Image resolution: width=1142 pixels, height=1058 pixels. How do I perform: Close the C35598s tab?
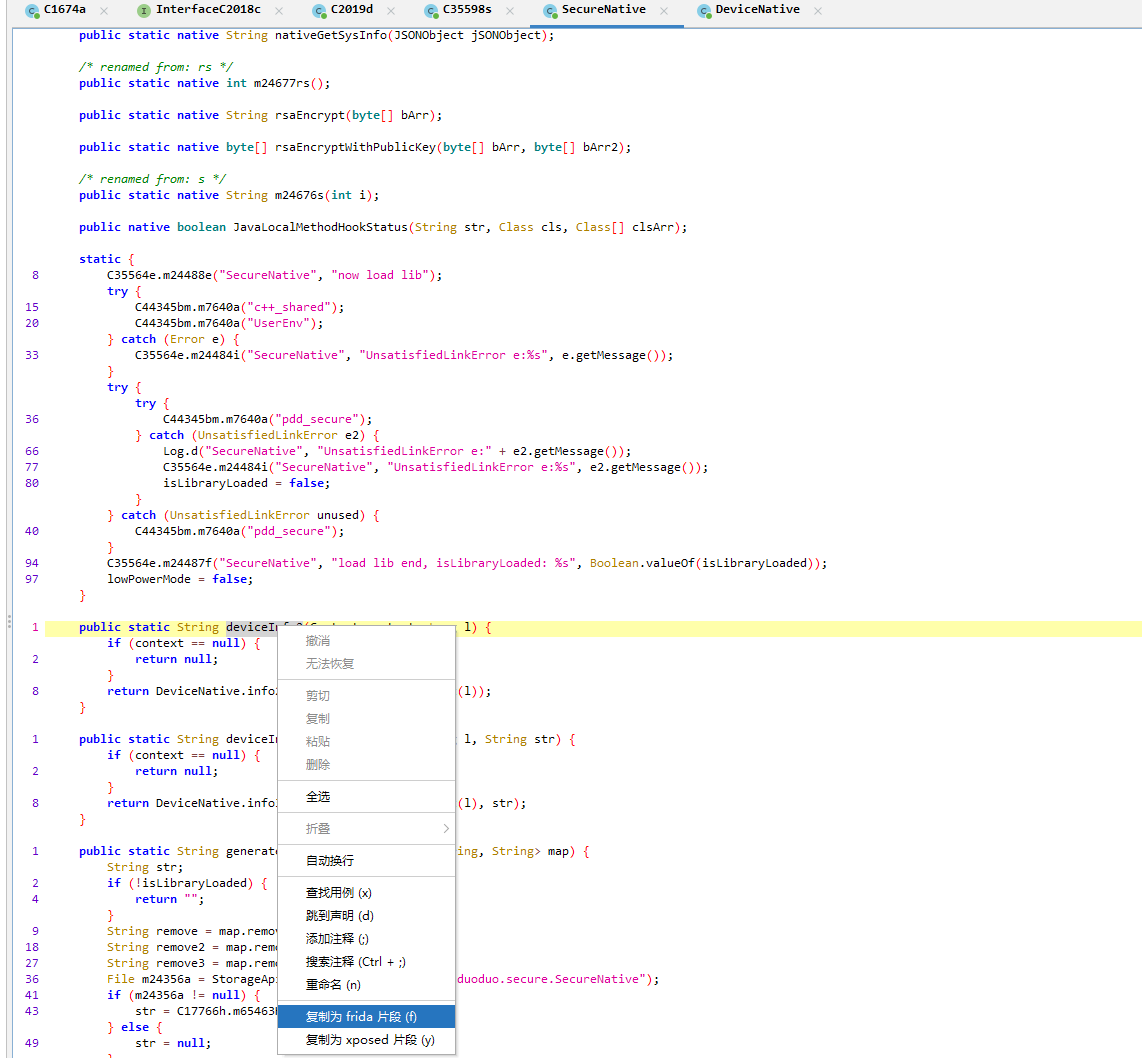(x=510, y=11)
